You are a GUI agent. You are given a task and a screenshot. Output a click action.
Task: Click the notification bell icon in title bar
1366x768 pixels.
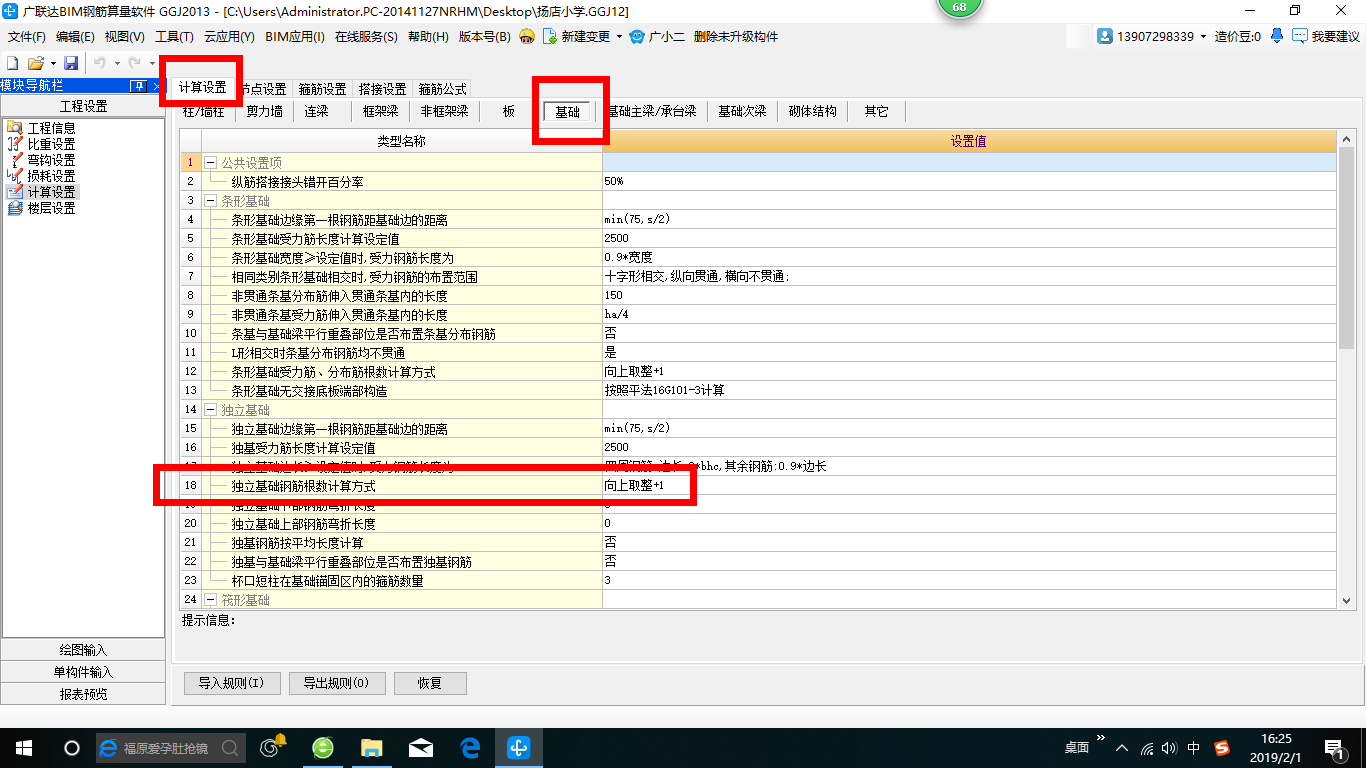pos(1277,36)
